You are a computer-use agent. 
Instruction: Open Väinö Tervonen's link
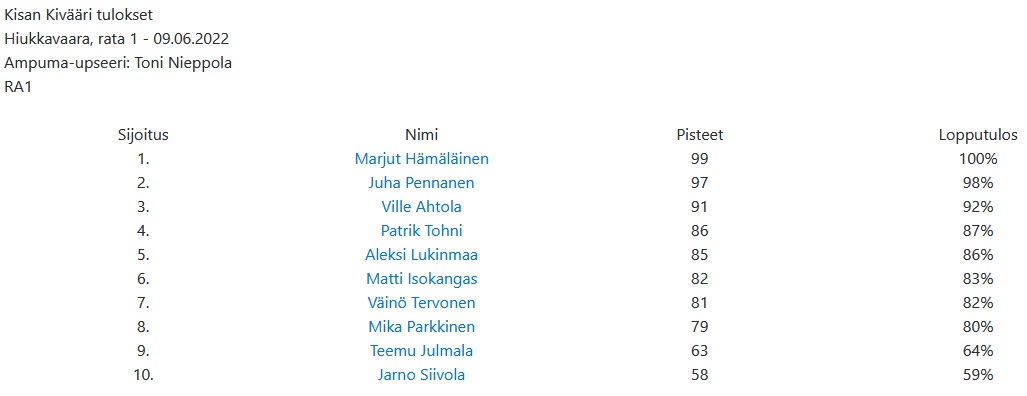click(x=422, y=303)
